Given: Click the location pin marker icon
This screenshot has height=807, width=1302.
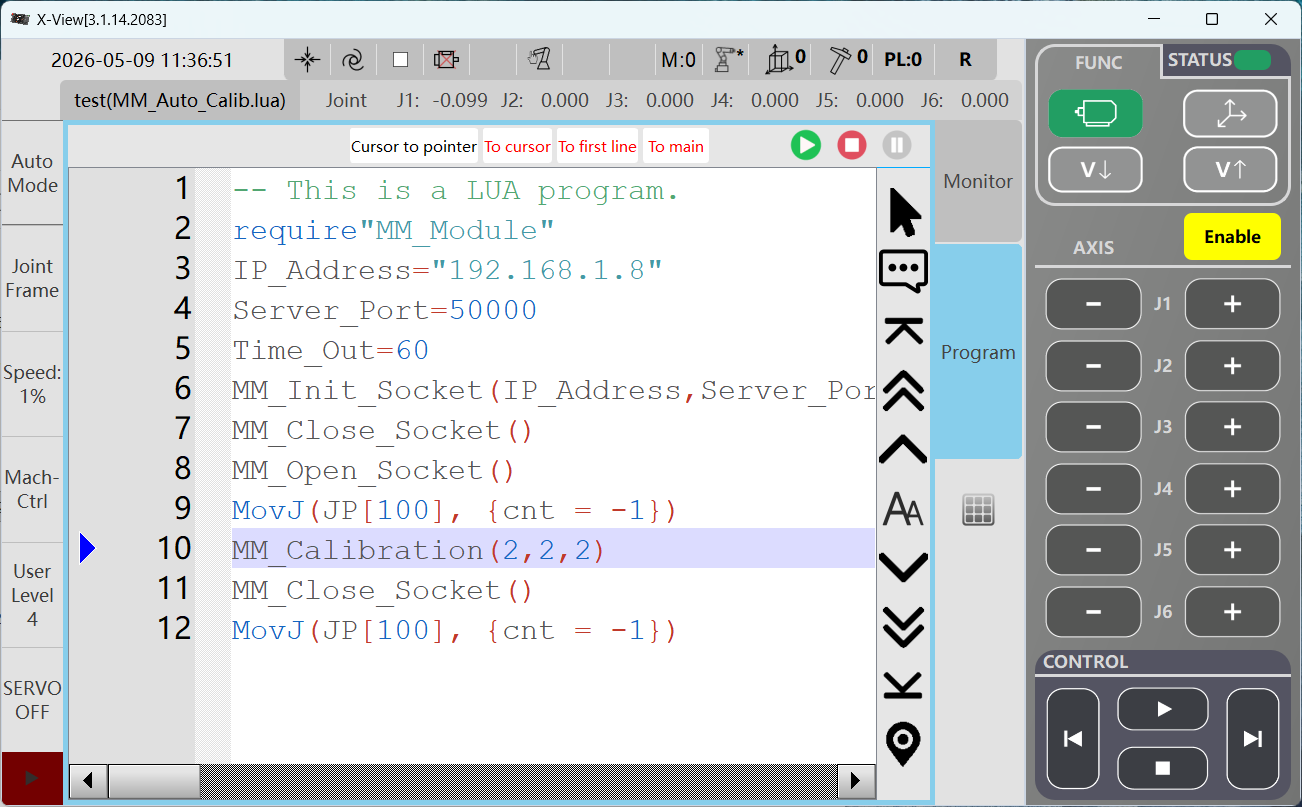Looking at the screenshot, I should 904,745.
